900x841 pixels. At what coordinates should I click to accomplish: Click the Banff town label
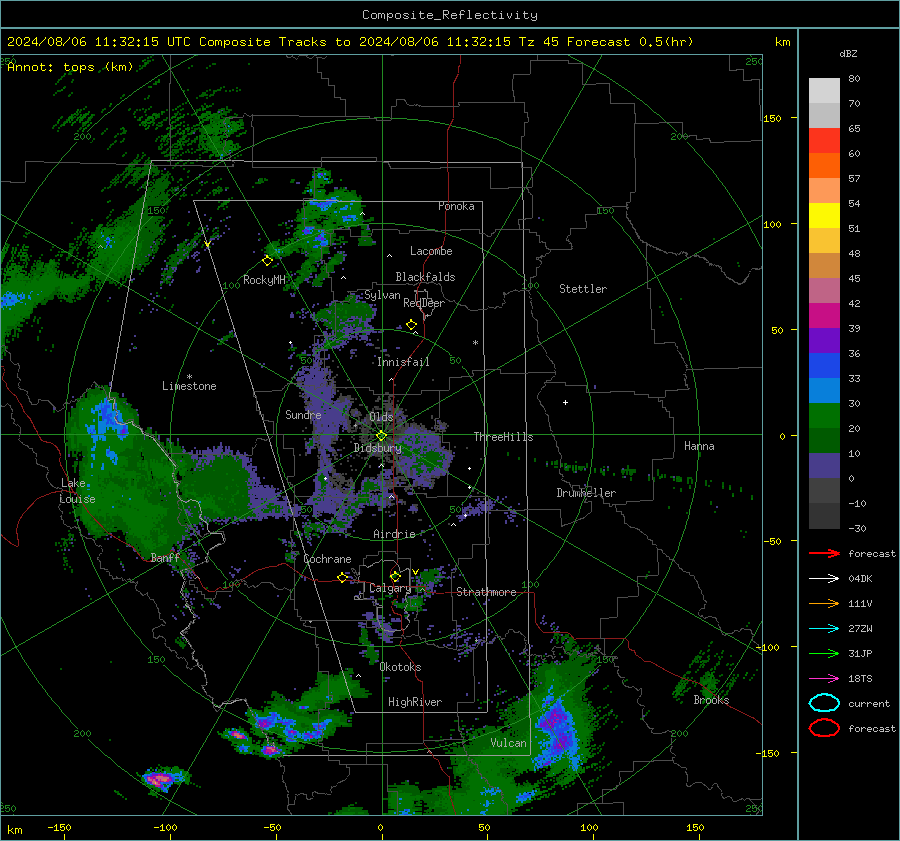pos(165,557)
